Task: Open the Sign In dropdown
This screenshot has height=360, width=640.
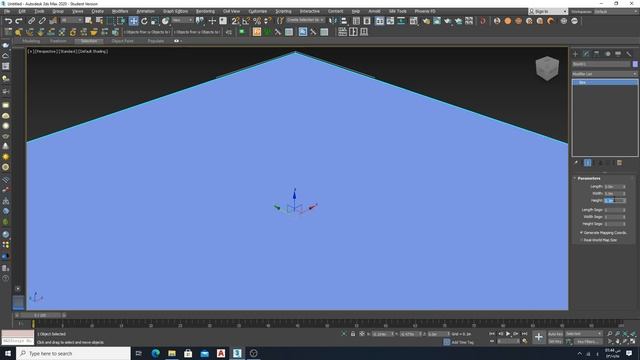Action: pyautogui.click(x=548, y=11)
